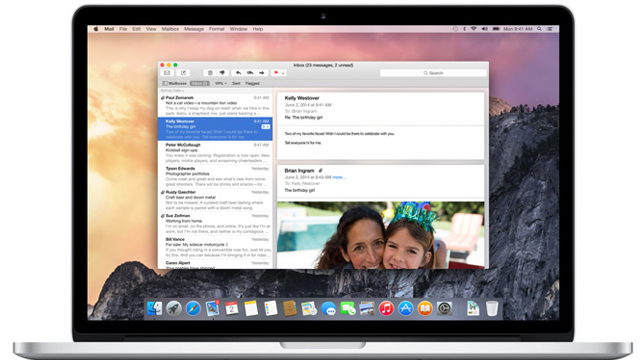Open Maps from the Dock
The width and height of the screenshot is (640, 360).
click(x=309, y=309)
